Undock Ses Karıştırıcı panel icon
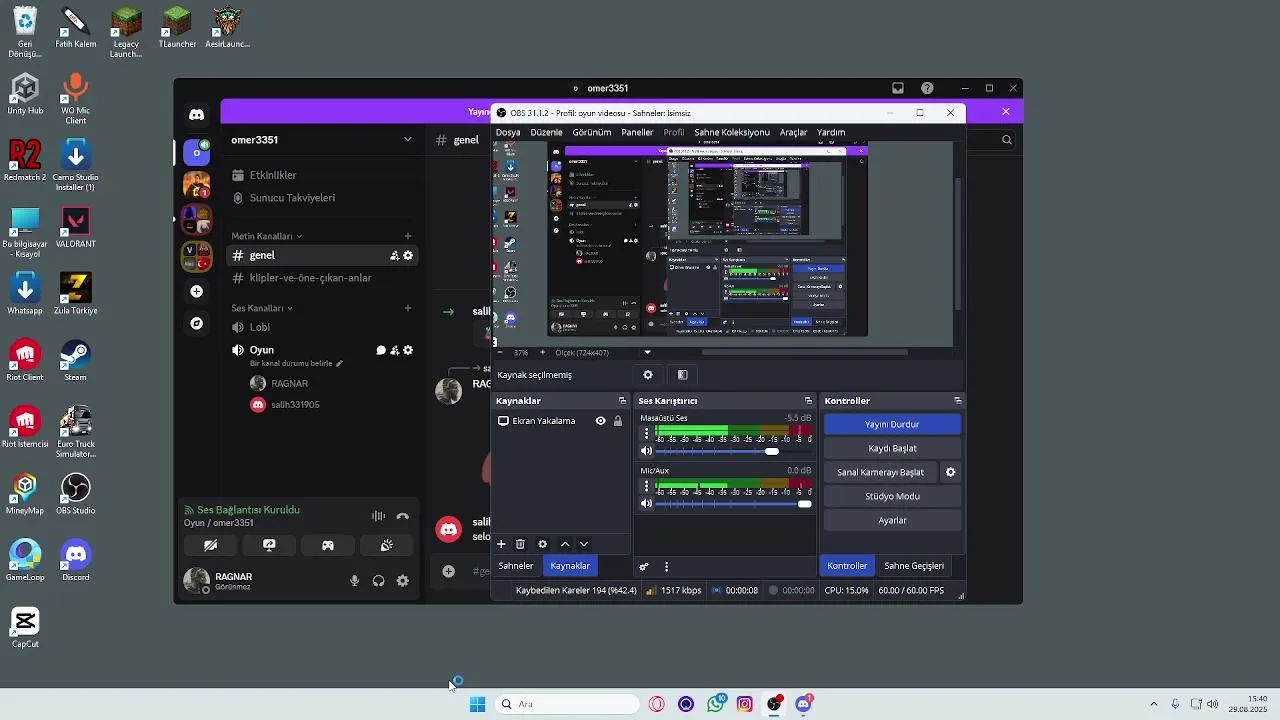The height and width of the screenshot is (720, 1280). [808, 401]
